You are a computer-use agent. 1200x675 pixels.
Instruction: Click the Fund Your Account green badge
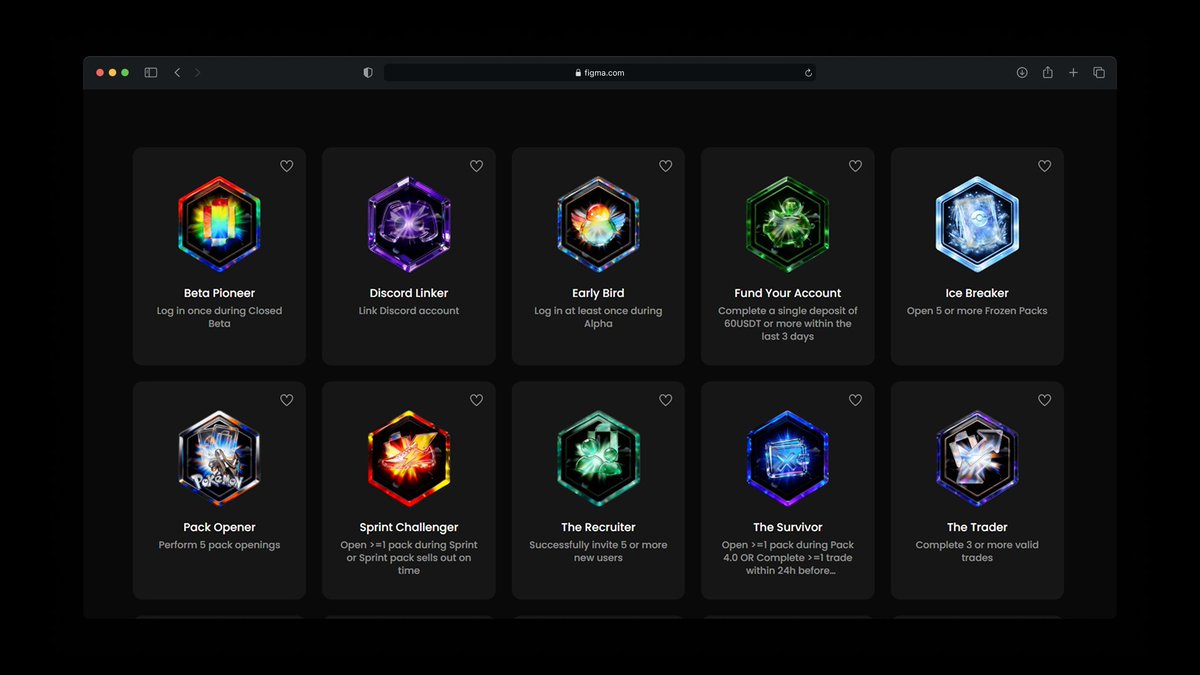[x=788, y=224]
